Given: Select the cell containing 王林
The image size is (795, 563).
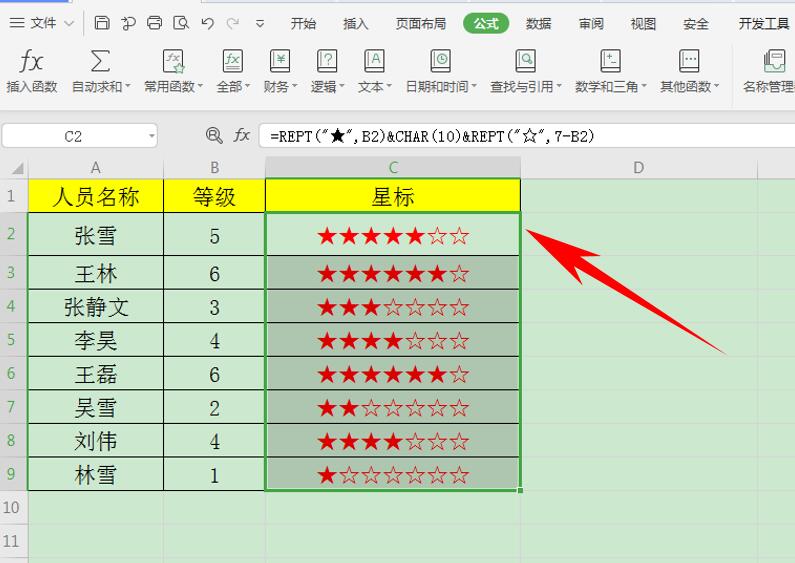Looking at the screenshot, I should (x=96, y=273).
